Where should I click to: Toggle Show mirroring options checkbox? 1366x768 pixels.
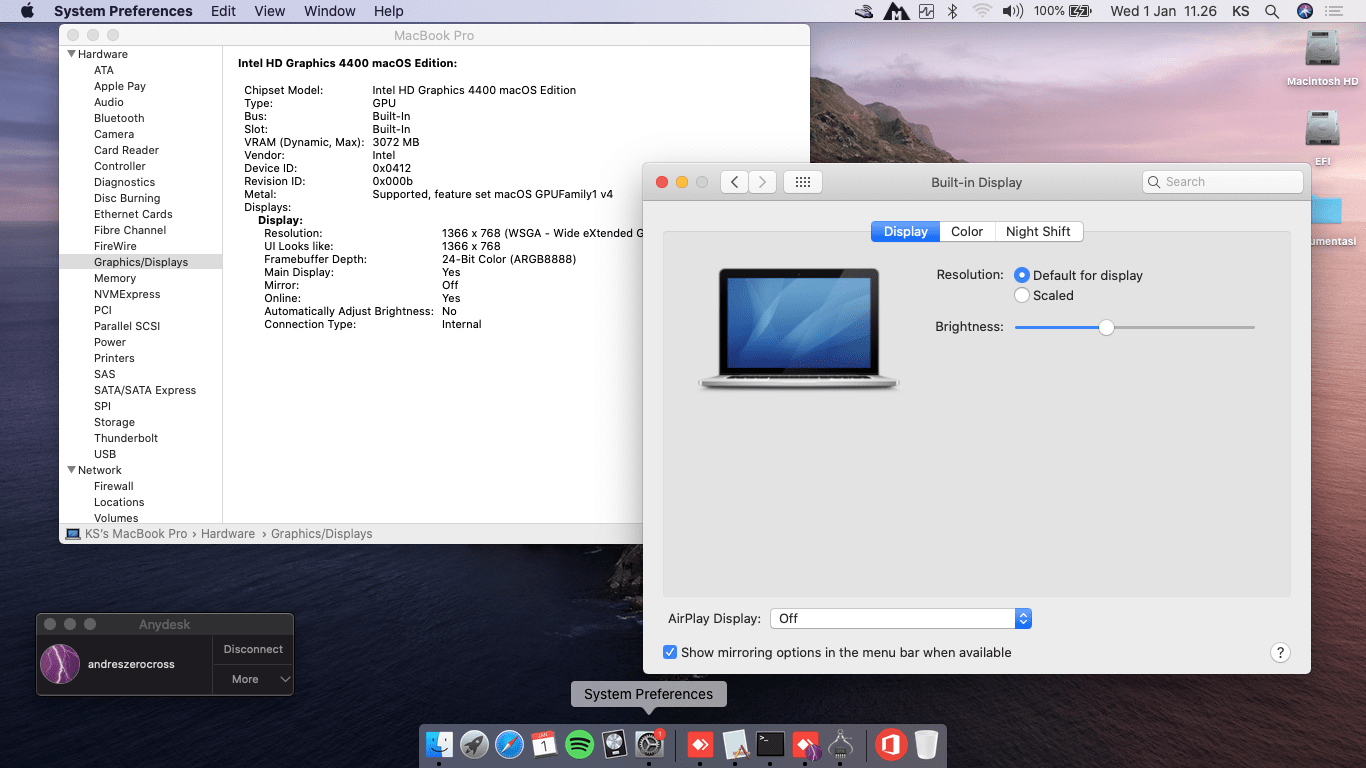(x=670, y=652)
